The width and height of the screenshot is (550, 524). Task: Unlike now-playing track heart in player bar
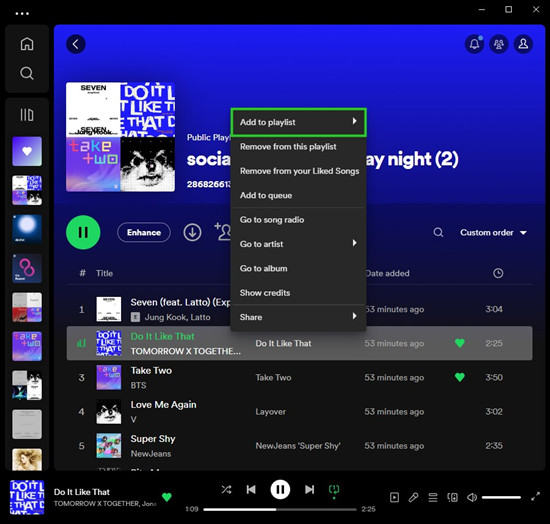click(x=167, y=497)
